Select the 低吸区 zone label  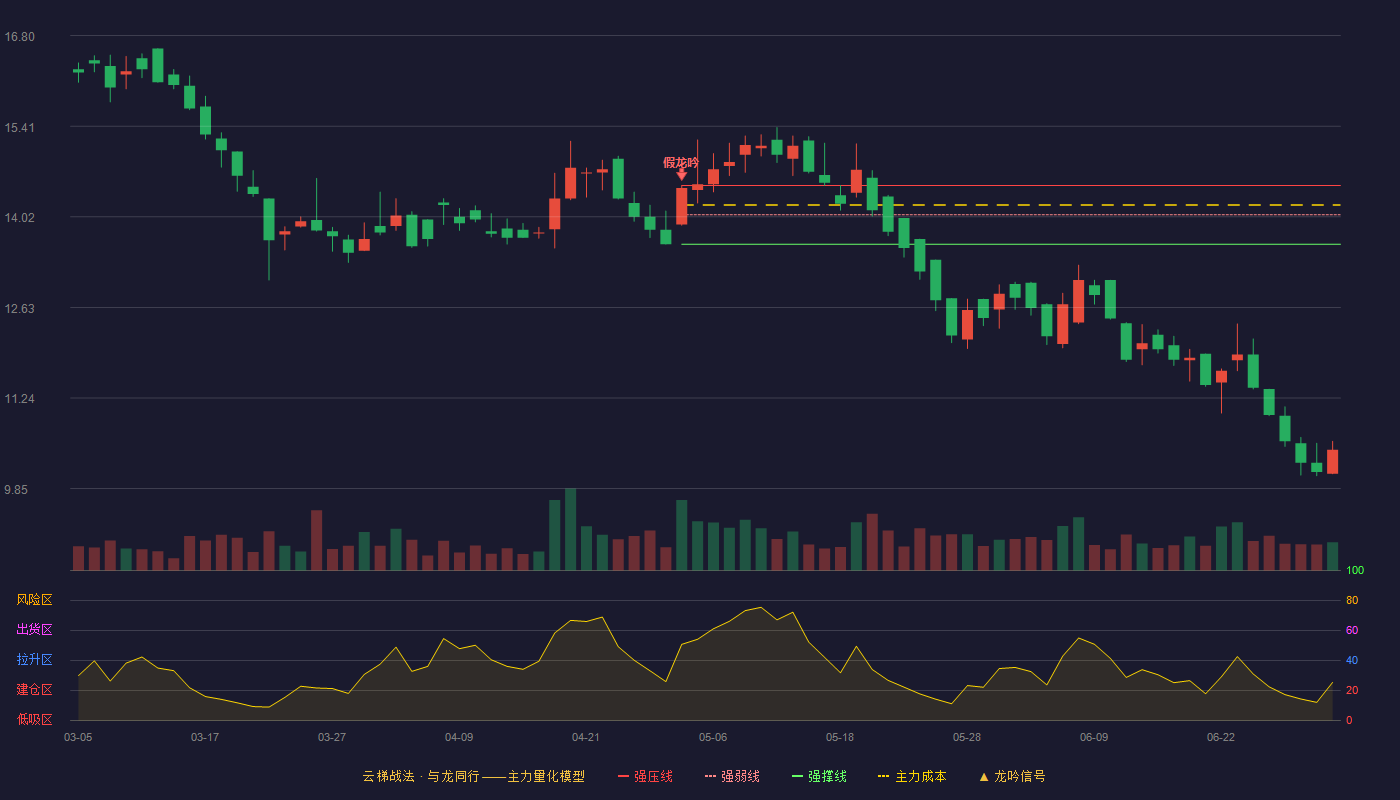click(34, 719)
